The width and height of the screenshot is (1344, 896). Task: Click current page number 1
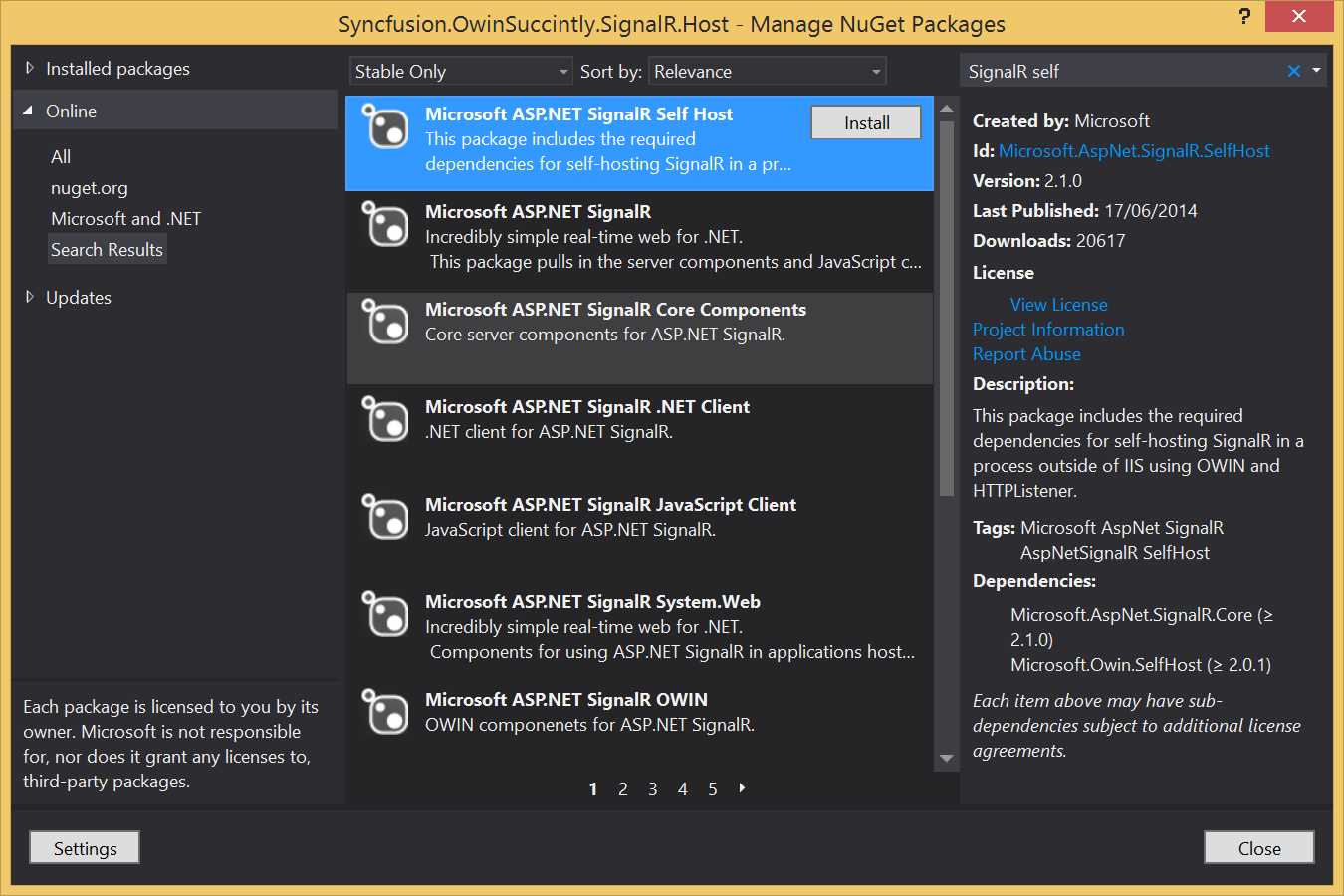593,788
